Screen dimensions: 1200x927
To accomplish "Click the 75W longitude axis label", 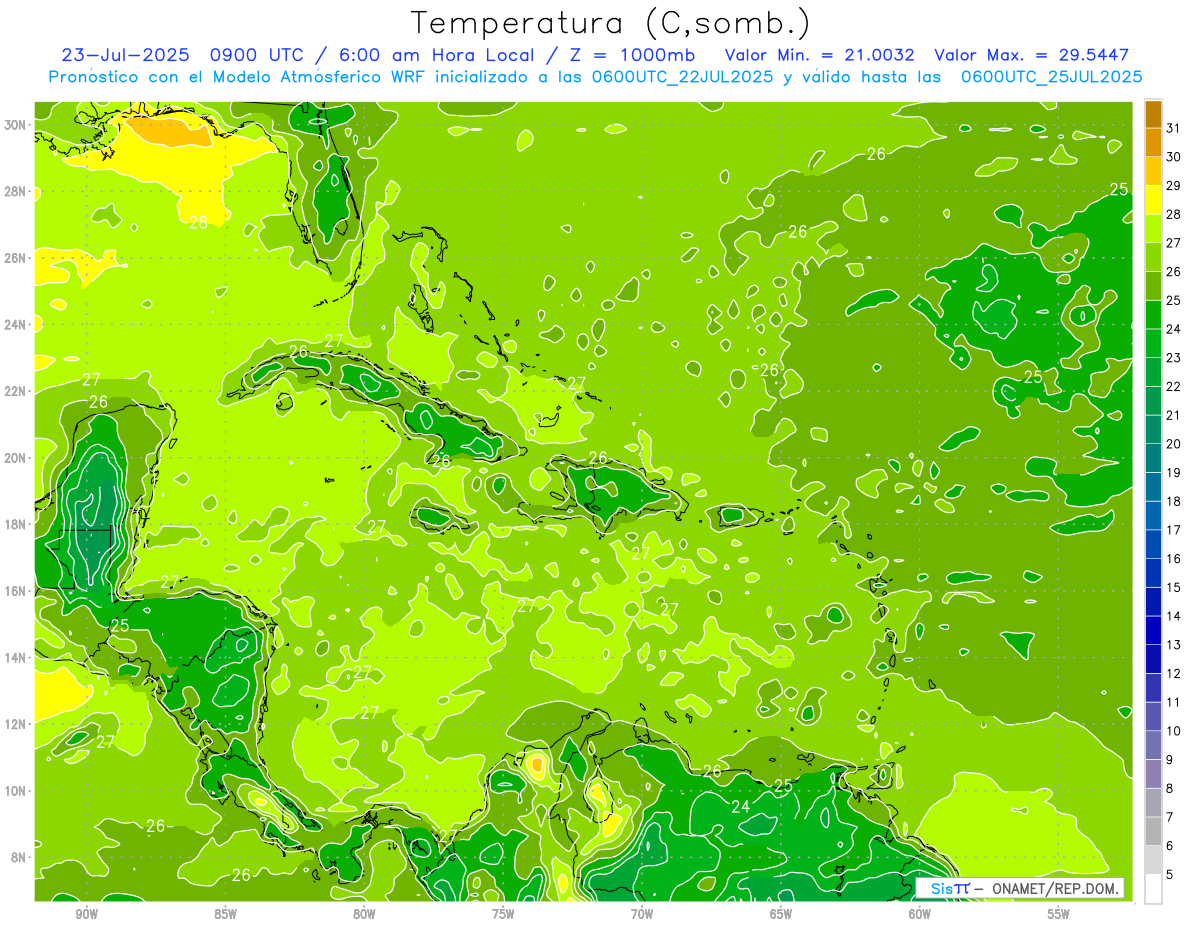I will pos(503,915).
